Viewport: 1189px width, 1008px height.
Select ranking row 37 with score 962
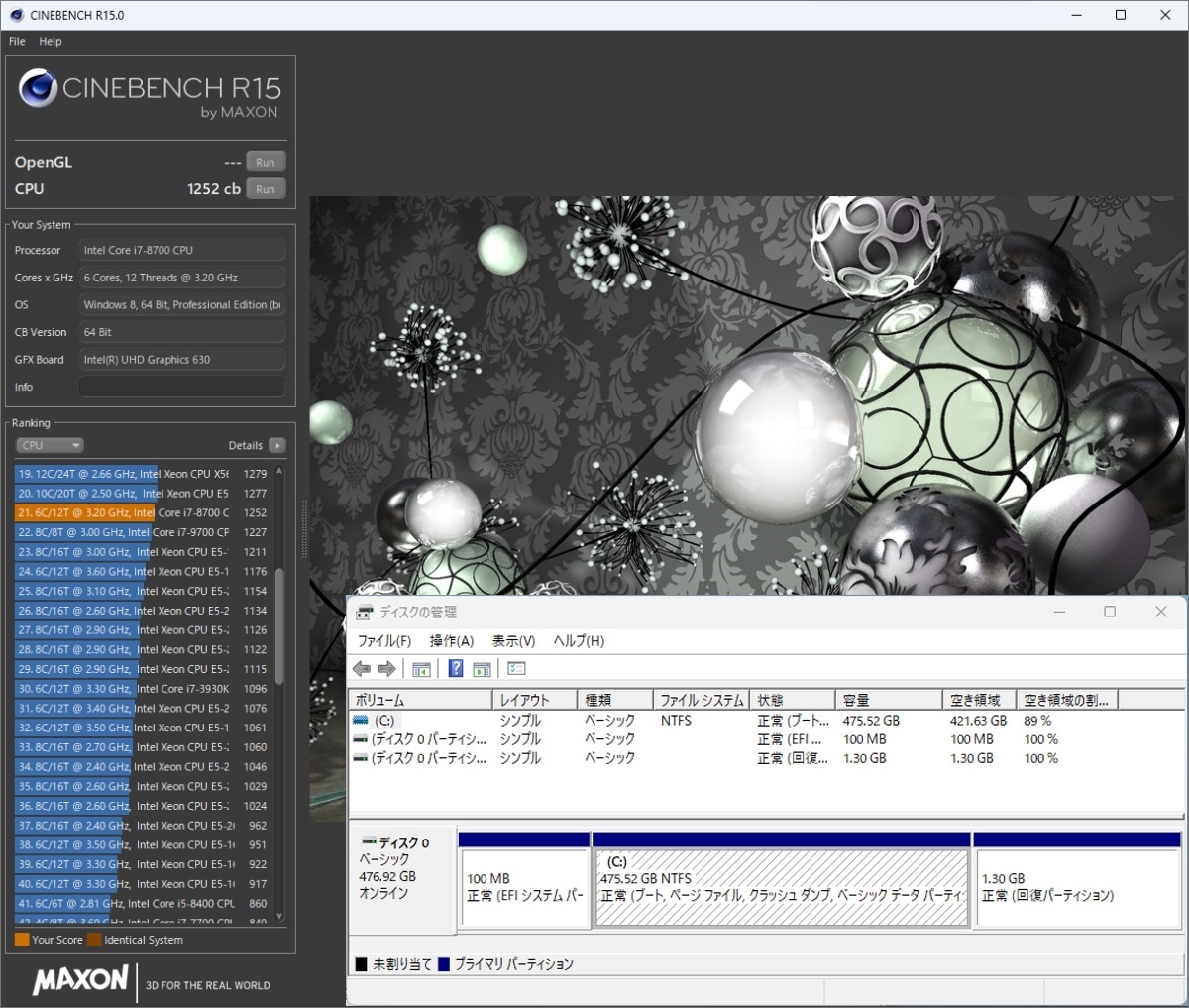(x=143, y=825)
